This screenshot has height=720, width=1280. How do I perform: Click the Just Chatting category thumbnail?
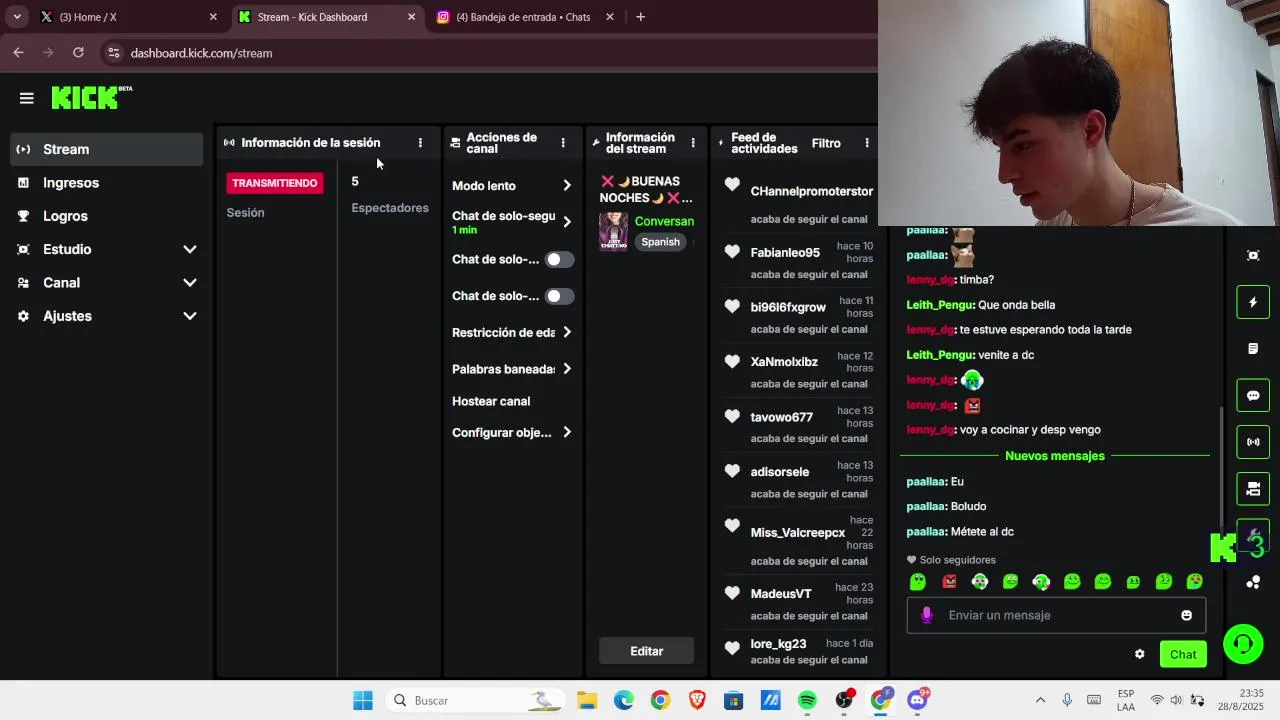[613, 231]
